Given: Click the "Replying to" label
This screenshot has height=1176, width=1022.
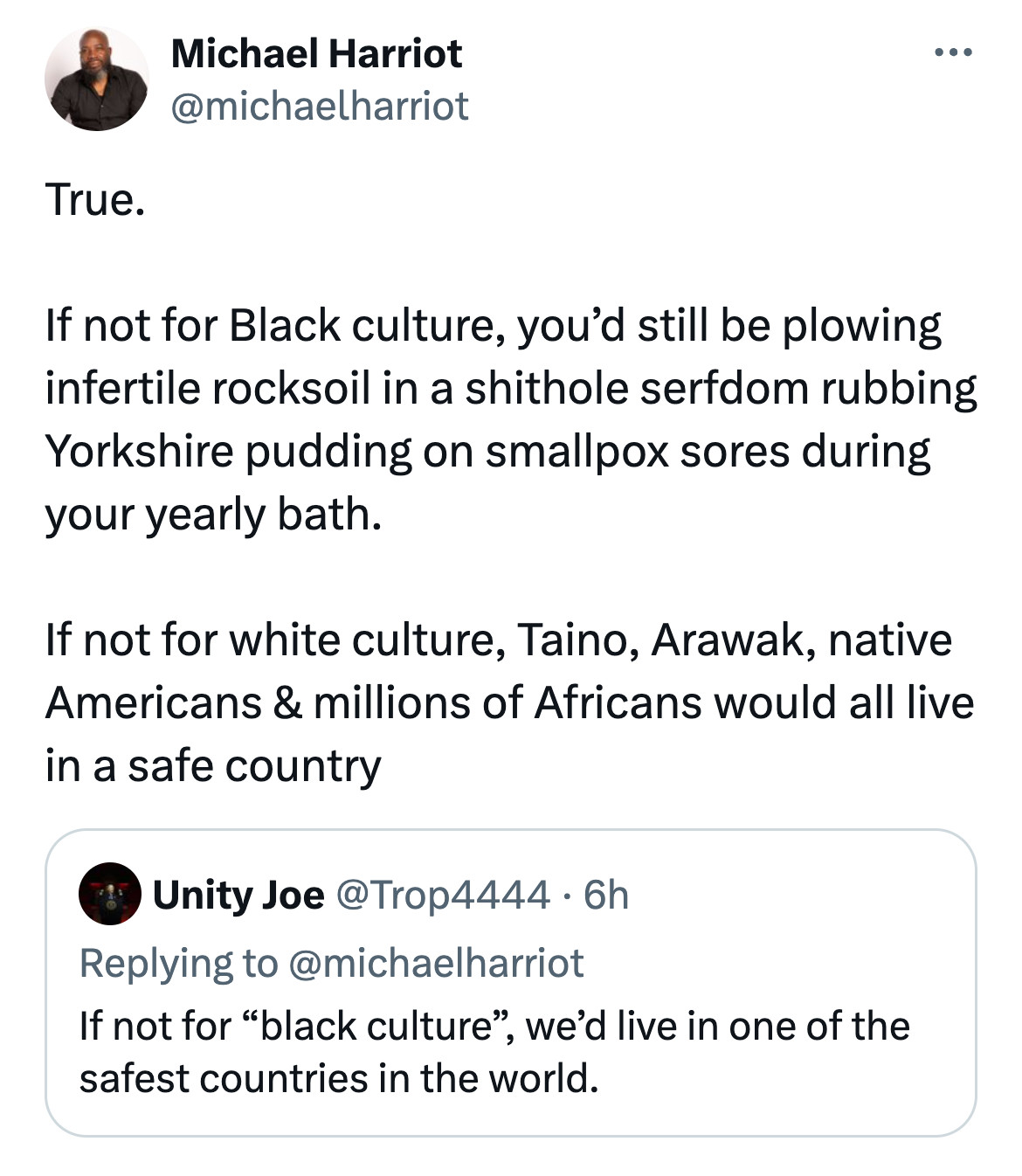Looking at the screenshot, I should (178, 963).
